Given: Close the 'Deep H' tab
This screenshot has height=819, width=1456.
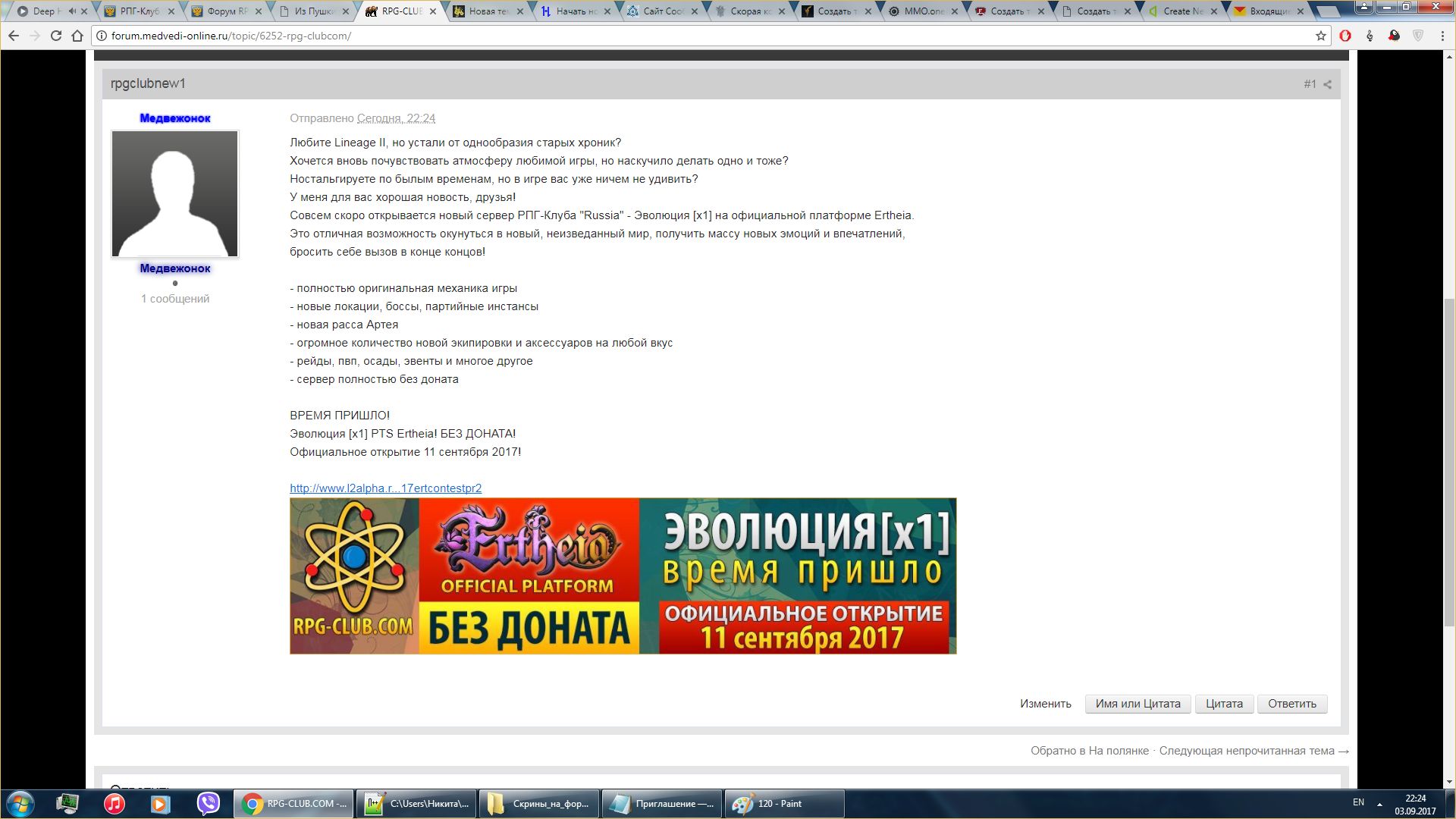Looking at the screenshot, I should (x=84, y=11).
